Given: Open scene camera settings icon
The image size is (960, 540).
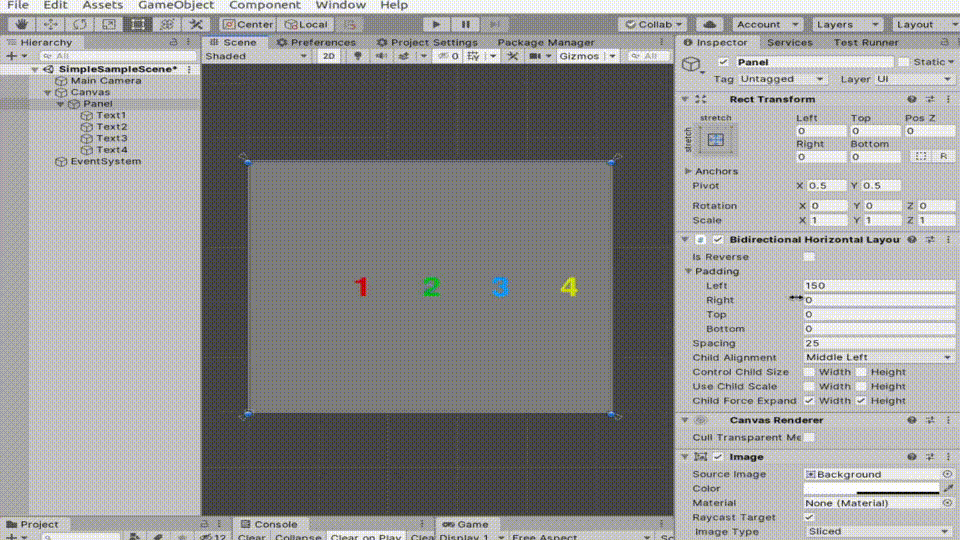Looking at the screenshot, I should 535,56.
